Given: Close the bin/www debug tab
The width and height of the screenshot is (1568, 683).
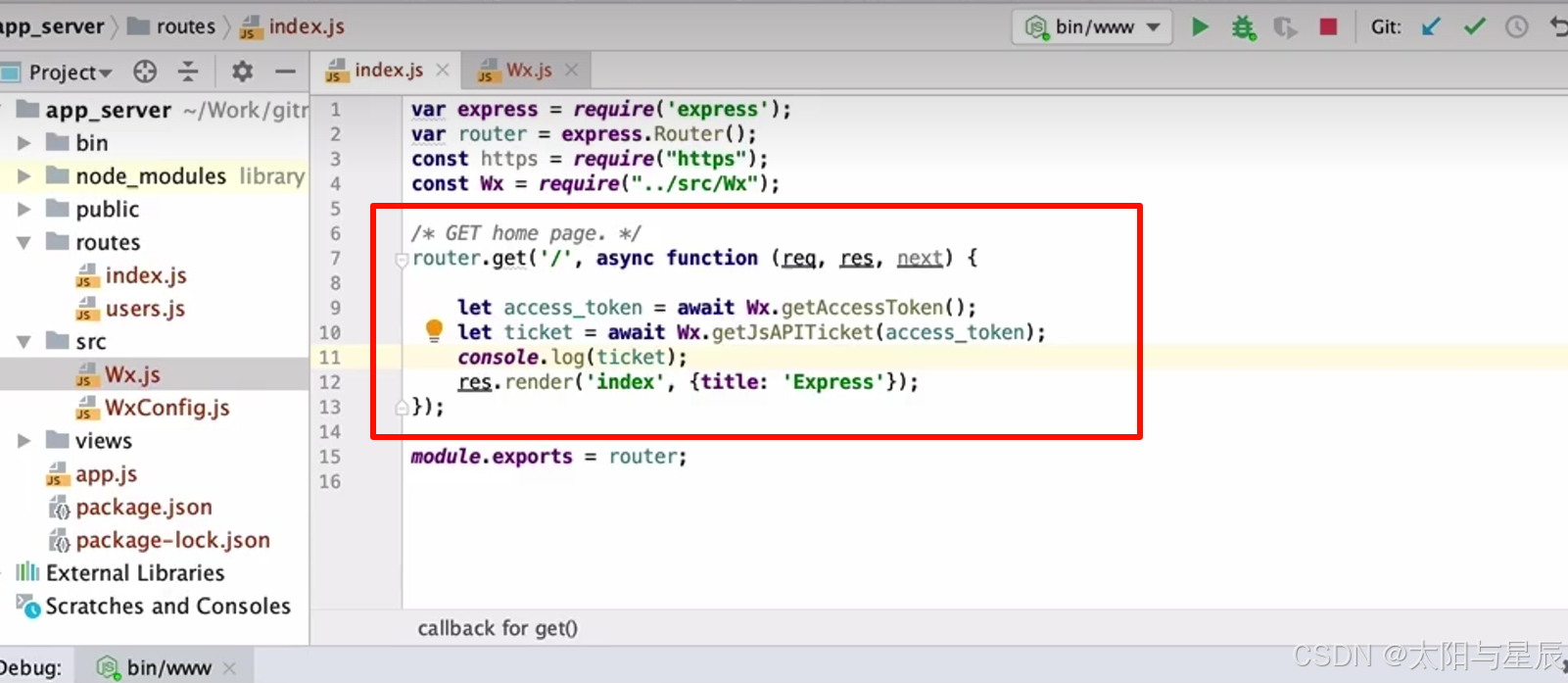Looking at the screenshot, I should coord(229,668).
